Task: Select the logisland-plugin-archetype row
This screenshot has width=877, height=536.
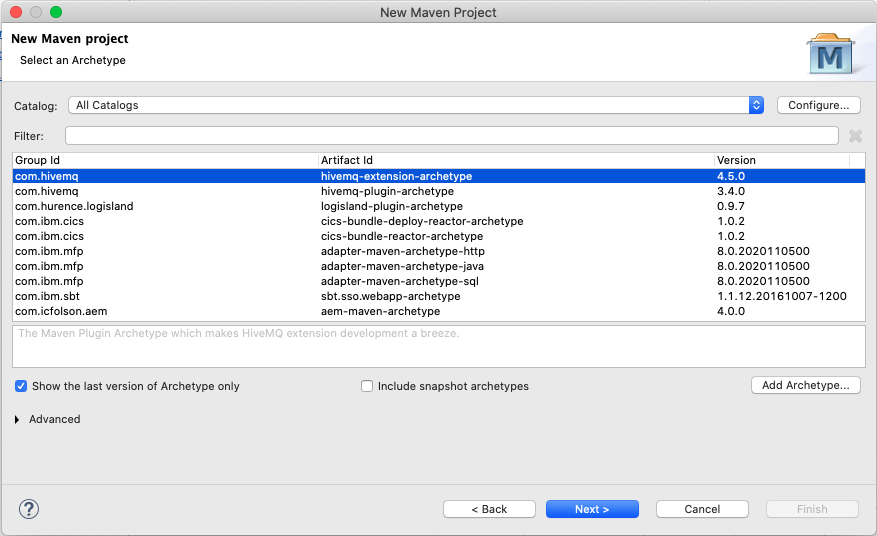Action: coord(391,206)
